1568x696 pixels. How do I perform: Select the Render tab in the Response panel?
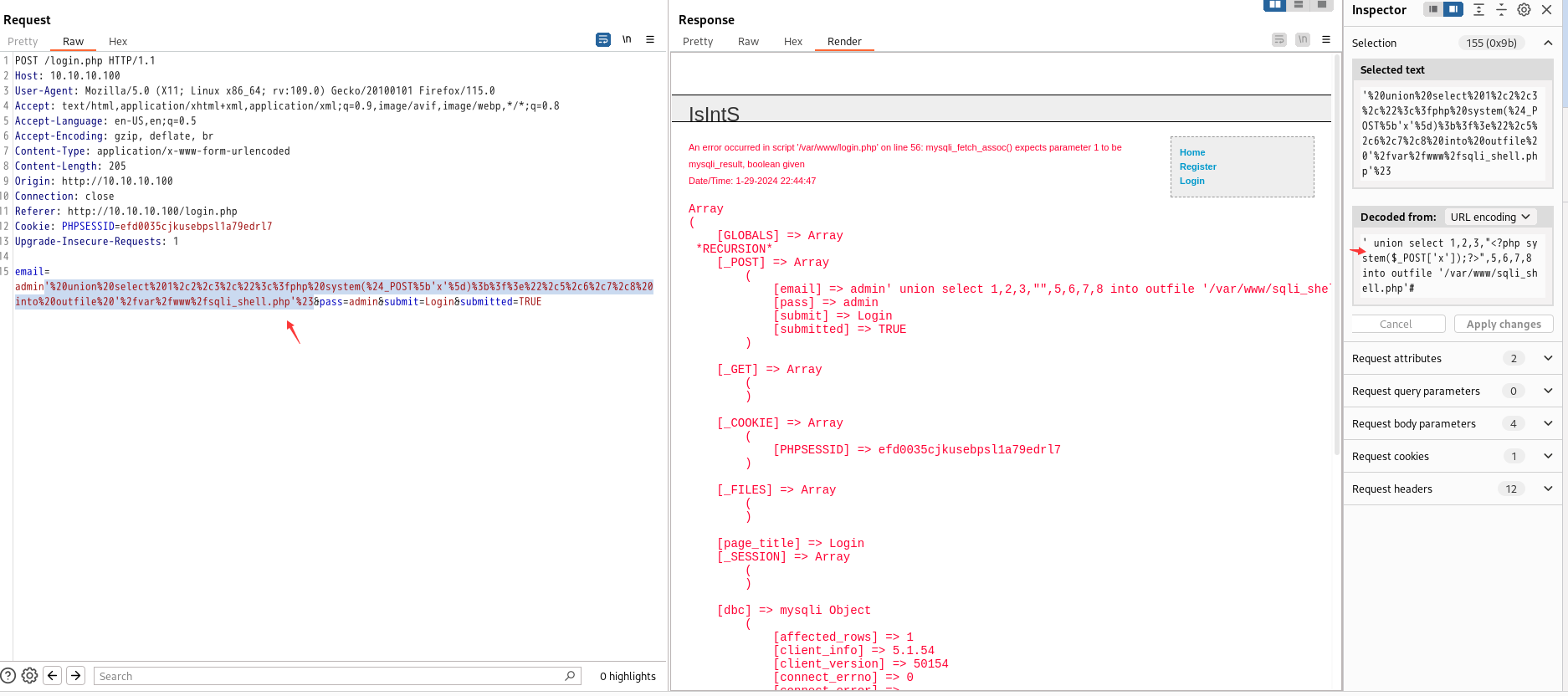(x=844, y=42)
